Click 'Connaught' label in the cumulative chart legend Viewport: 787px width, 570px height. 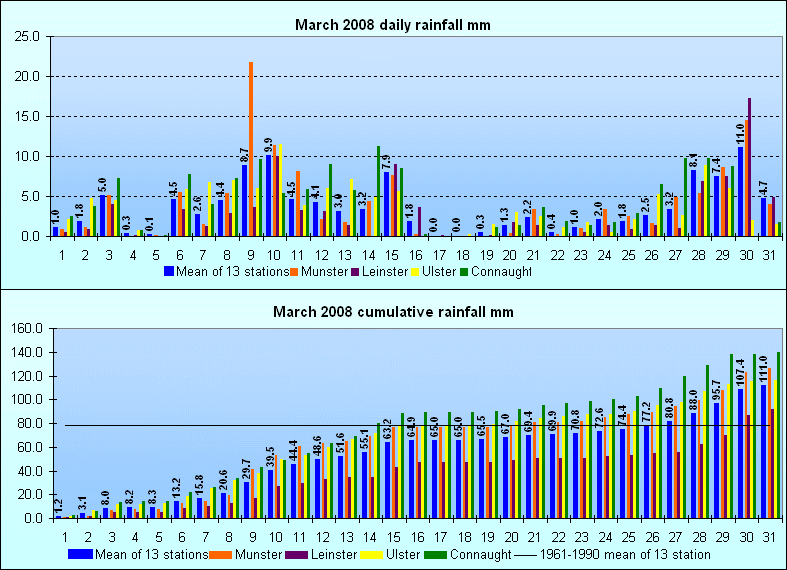coord(480,554)
